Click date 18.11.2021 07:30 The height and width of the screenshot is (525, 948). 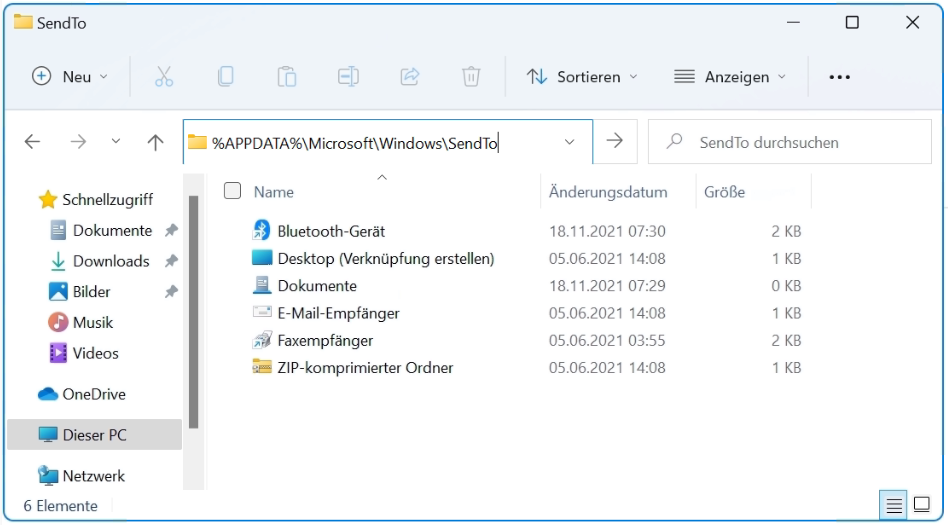pyautogui.click(x=607, y=231)
